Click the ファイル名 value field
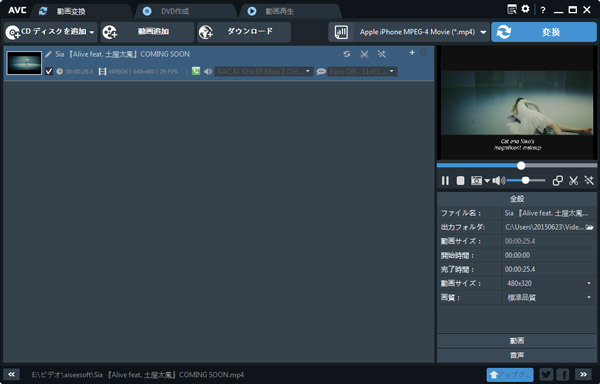600x384 pixels. [549, 213]
